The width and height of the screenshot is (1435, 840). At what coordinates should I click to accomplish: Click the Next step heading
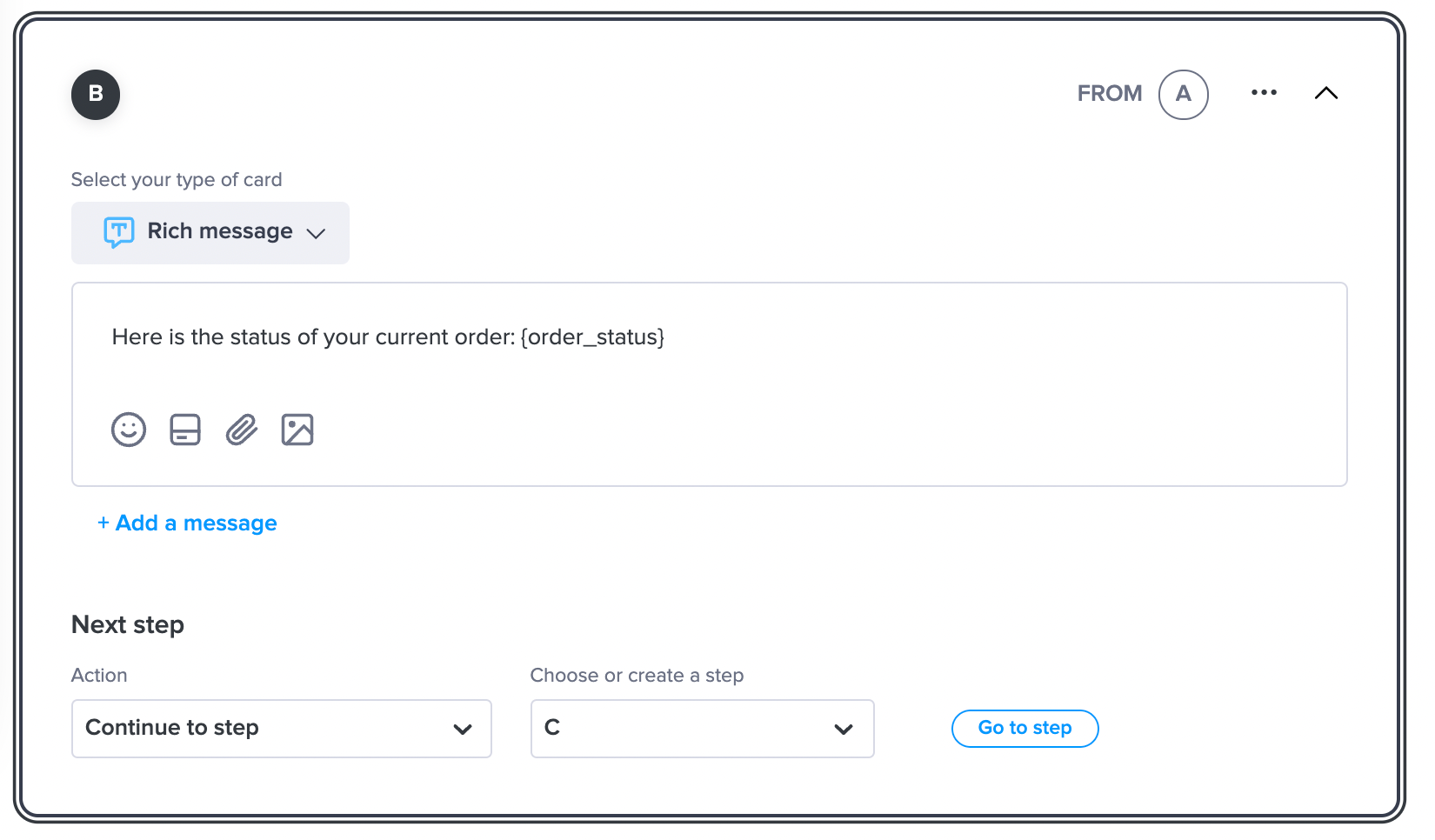(x=128, y=625)
